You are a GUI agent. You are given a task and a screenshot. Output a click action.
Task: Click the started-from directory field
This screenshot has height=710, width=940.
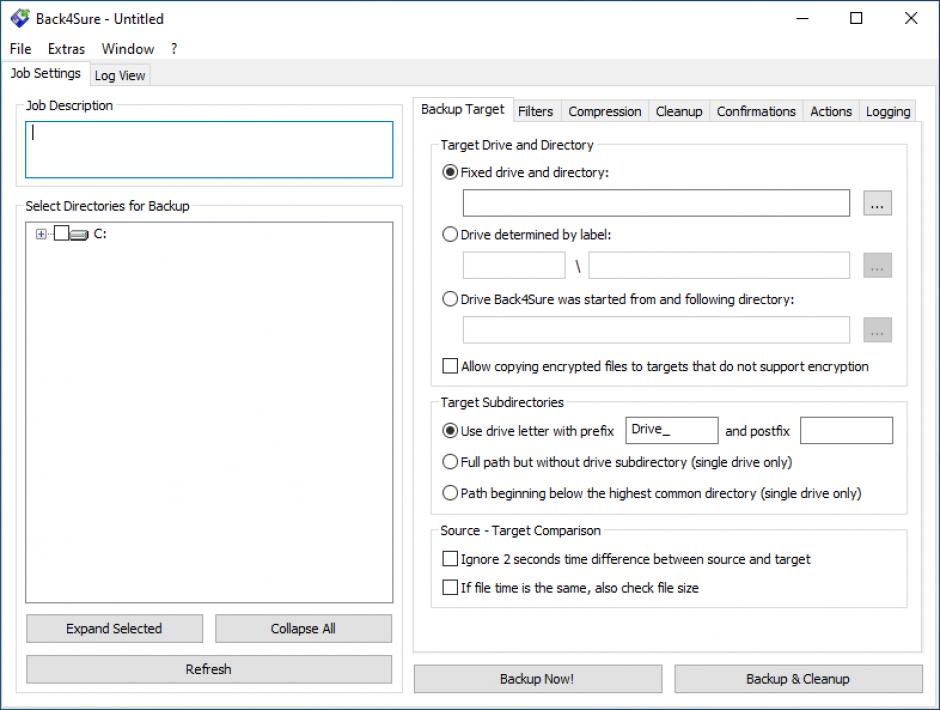(656, 330)
